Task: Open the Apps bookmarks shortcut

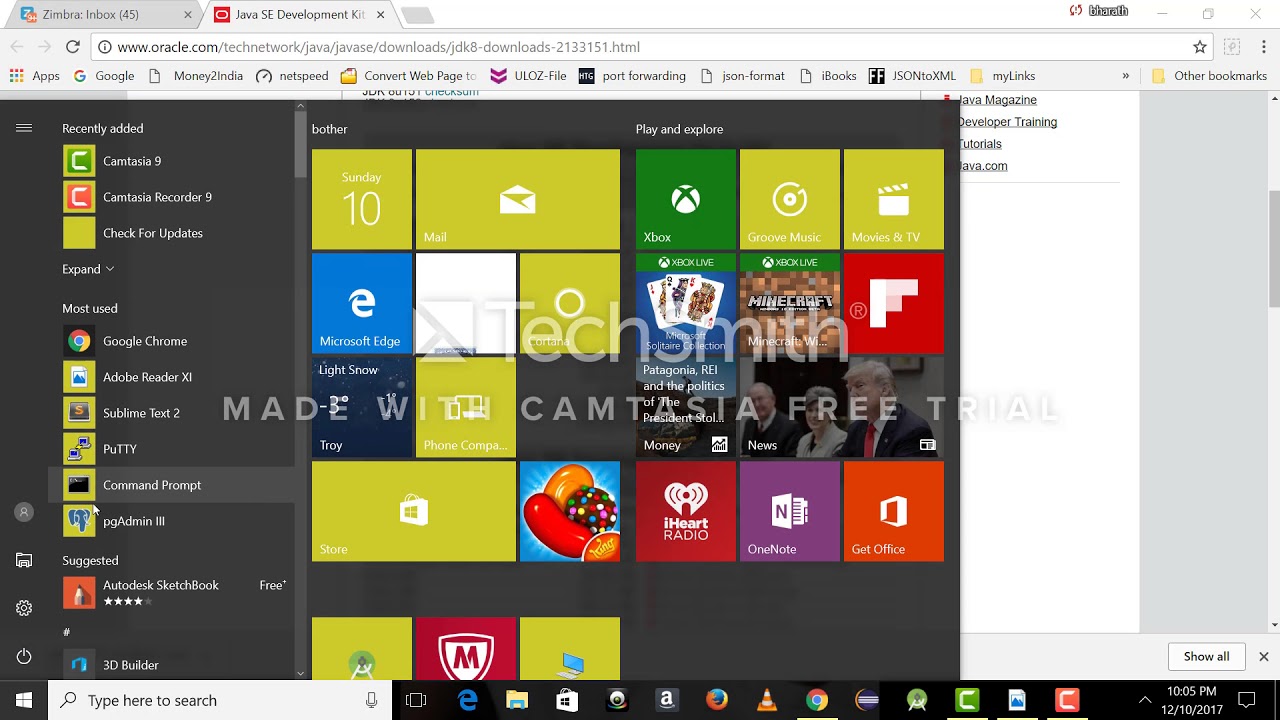Action: tap(35, 76)
